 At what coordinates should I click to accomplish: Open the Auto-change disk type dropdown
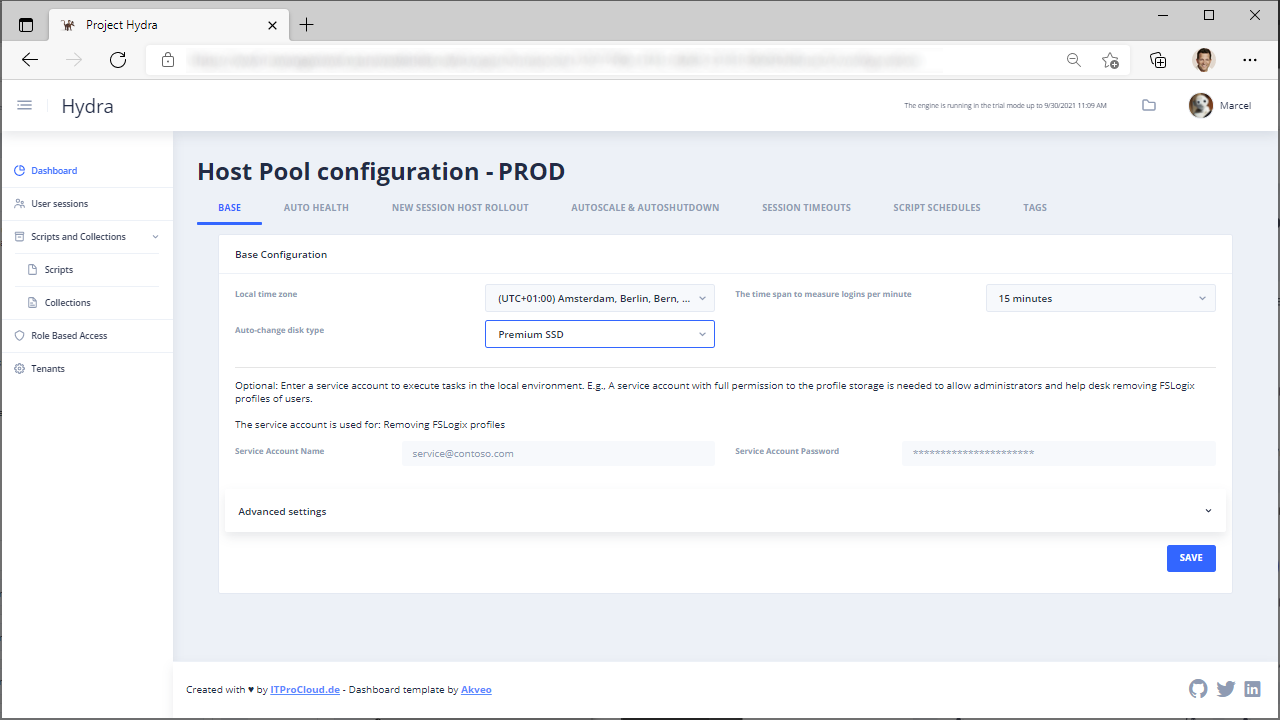point(599,334)
